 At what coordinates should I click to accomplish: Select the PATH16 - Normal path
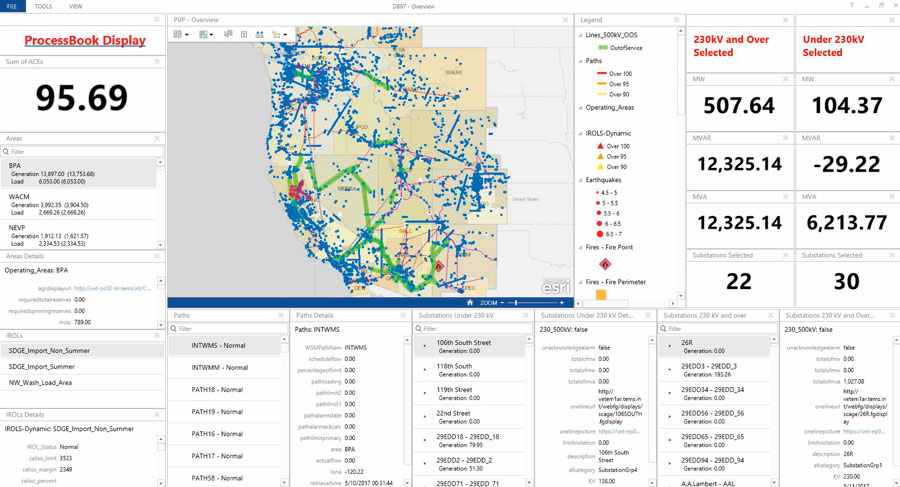pos(224,434)
